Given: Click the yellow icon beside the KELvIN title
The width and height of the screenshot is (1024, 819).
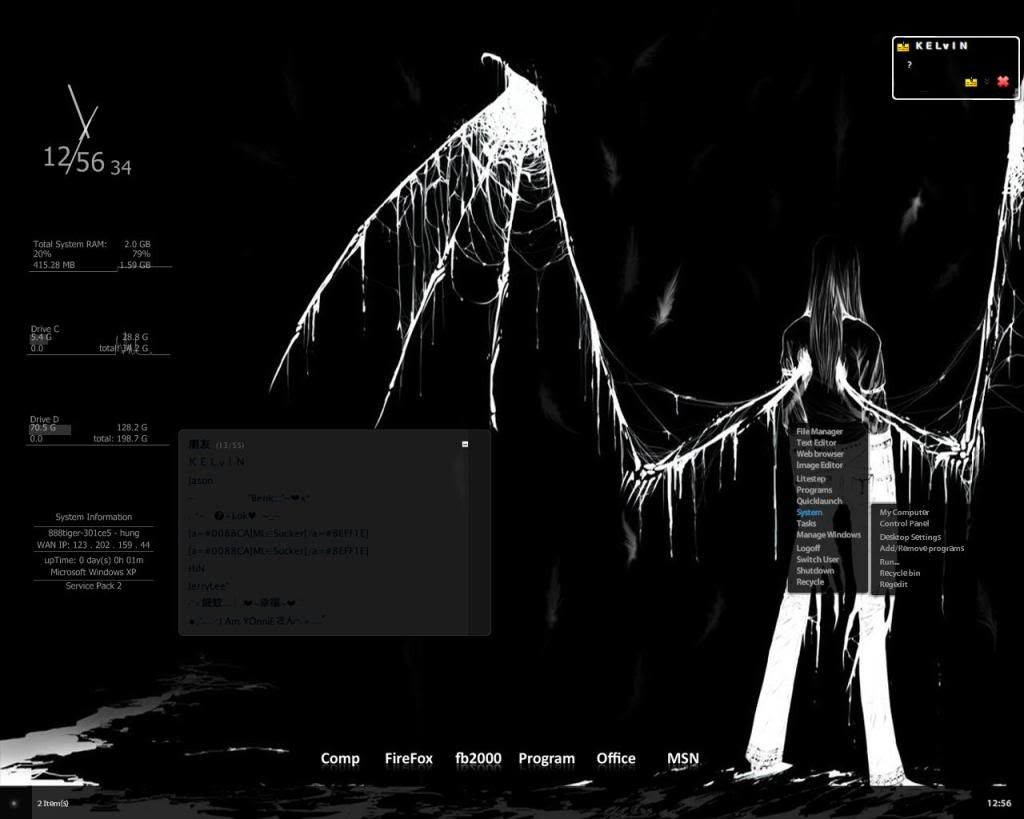Looking at the screenshot, I should coord(903,46).
